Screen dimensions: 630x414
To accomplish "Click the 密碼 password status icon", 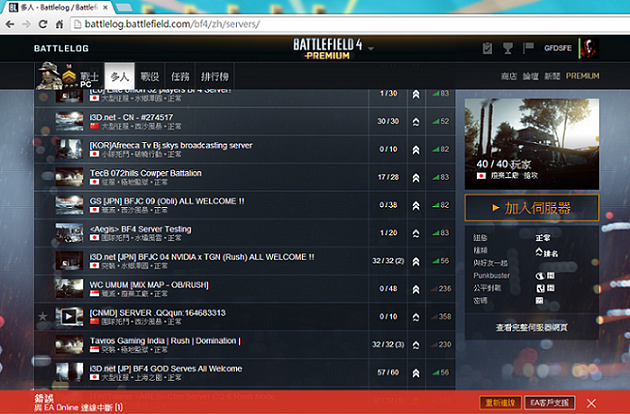I will coord(539,301).
